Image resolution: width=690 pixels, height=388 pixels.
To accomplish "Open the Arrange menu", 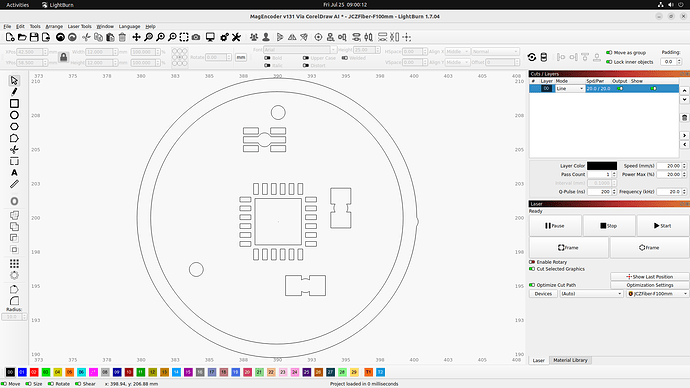I will coord(54,26).
